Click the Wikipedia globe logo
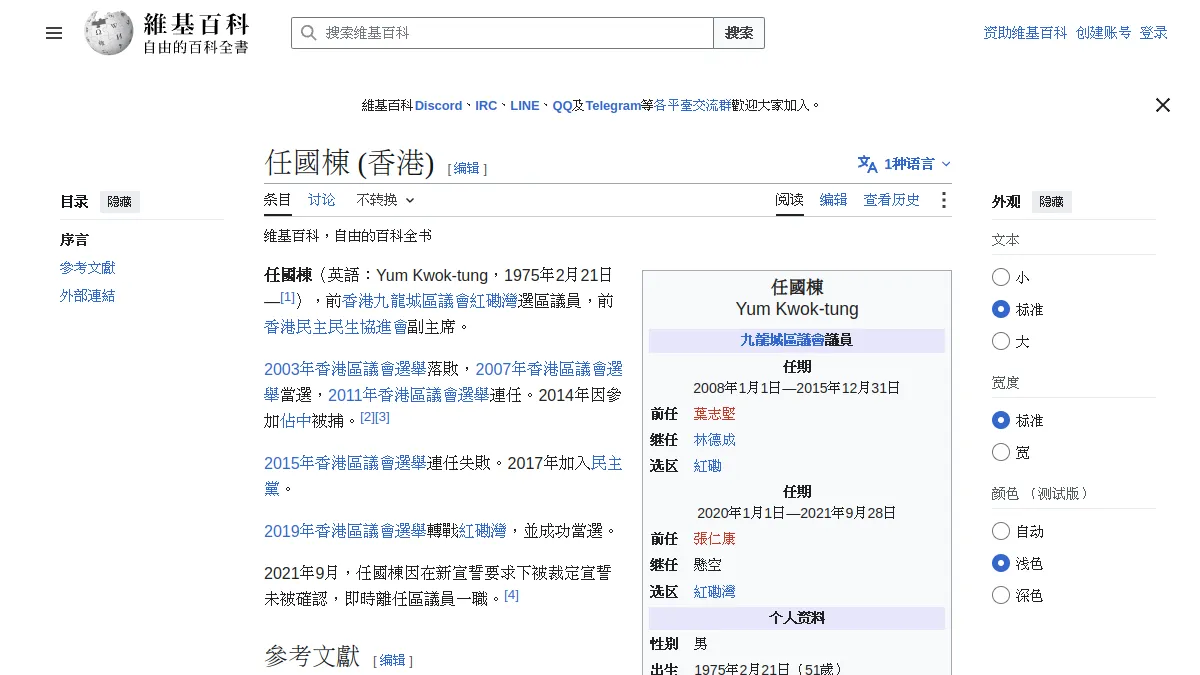 click(x=109, y=33)
